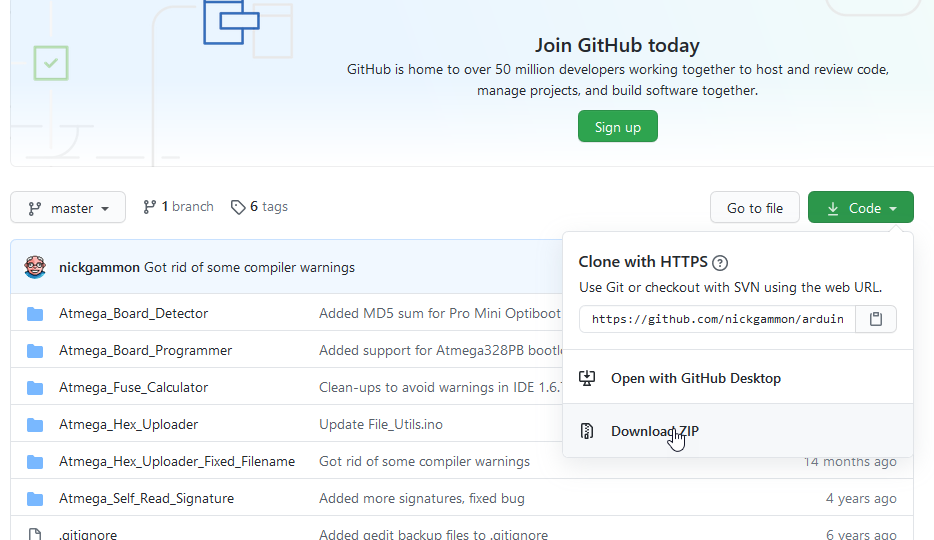Open commit 'Got rid of some compiler warnings' in header

pos(249,267)
